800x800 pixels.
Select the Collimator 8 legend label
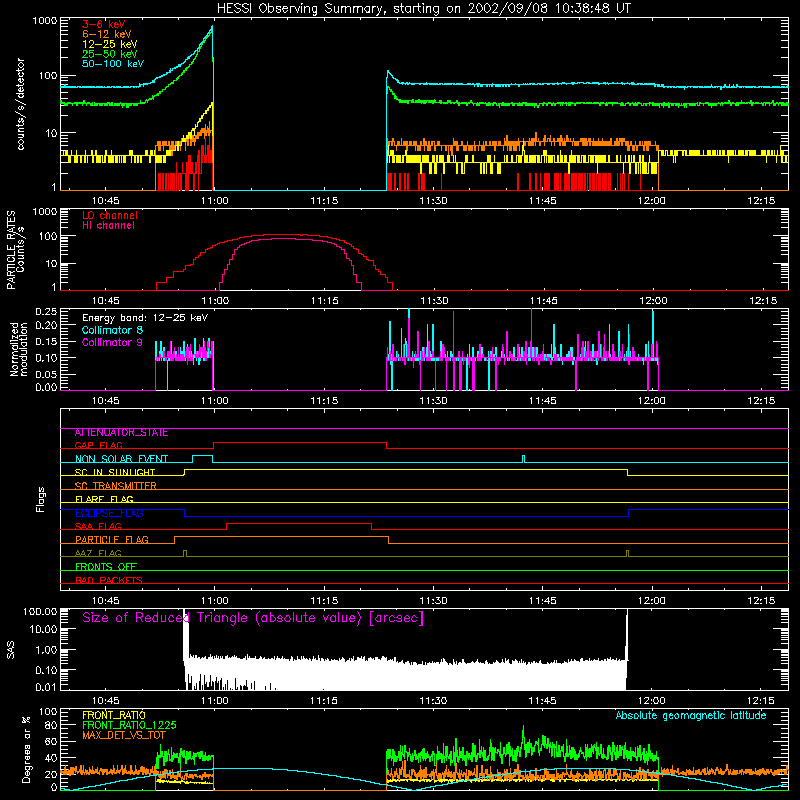112,330
